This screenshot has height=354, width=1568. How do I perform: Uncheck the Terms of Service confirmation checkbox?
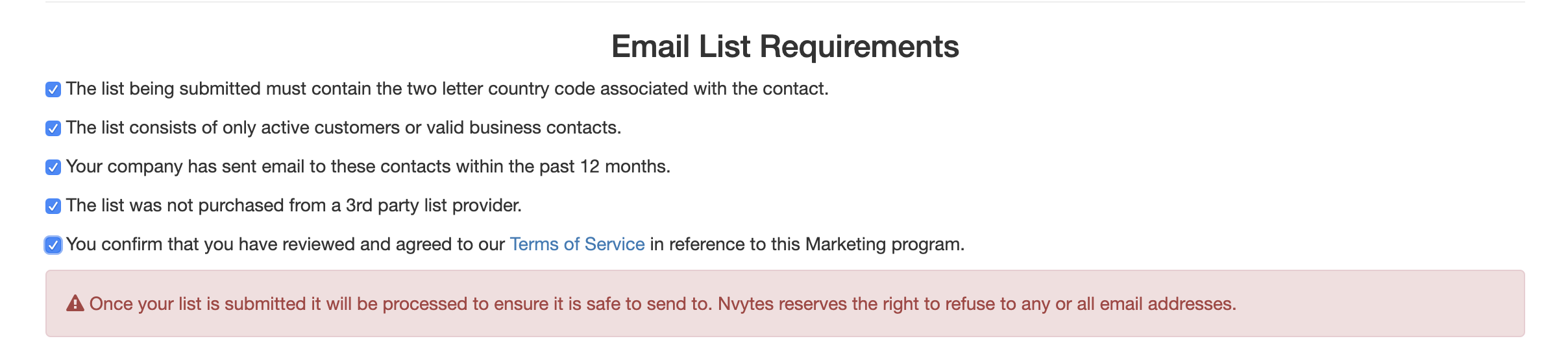(x=53, y=245)
